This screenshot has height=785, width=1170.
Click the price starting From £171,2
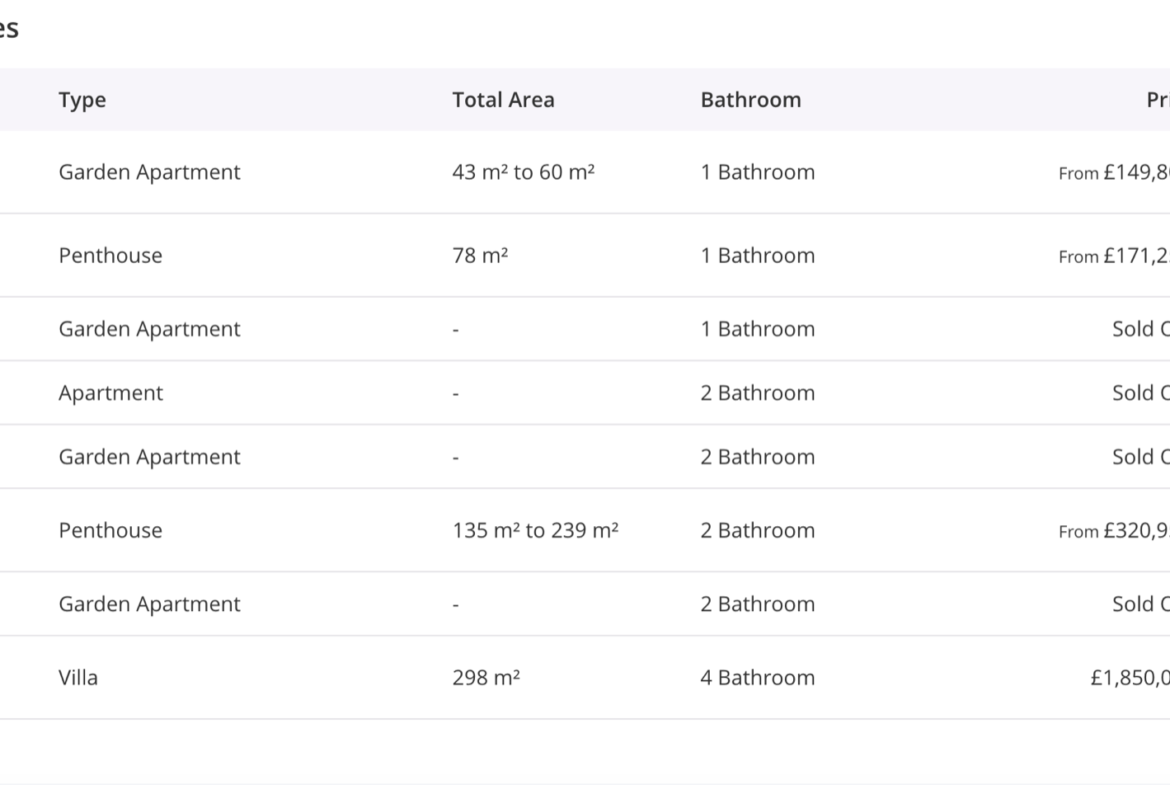[1114, 256]
